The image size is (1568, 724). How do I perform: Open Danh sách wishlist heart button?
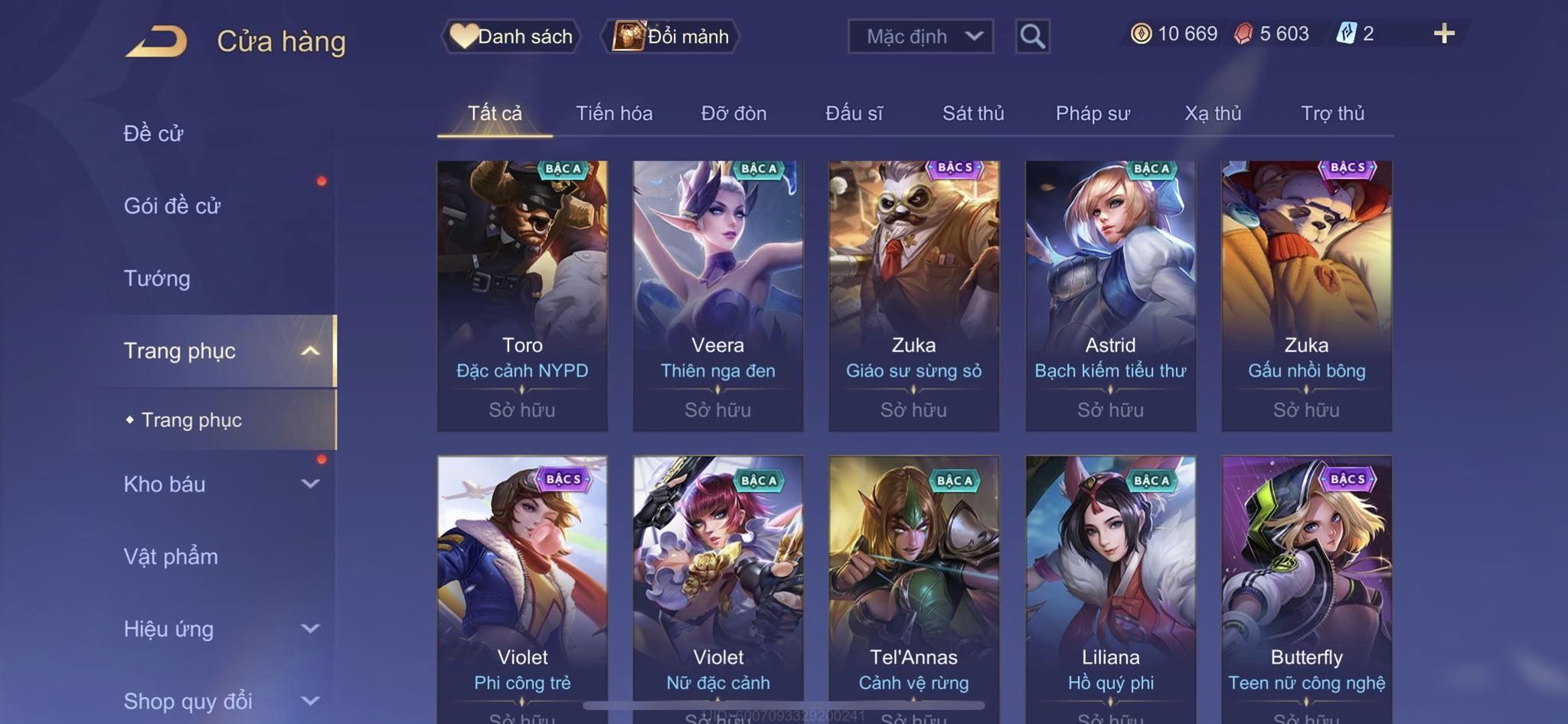point(511,36)
